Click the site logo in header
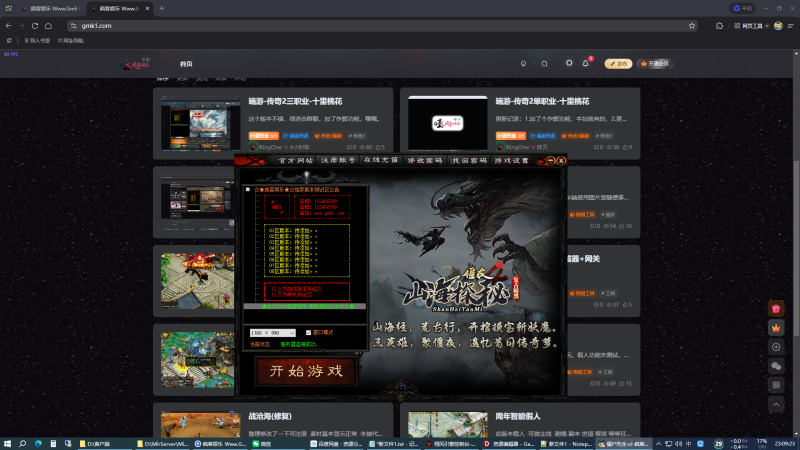Image resolution: width=800 pixels, height=450 pixels. (136, 64)
